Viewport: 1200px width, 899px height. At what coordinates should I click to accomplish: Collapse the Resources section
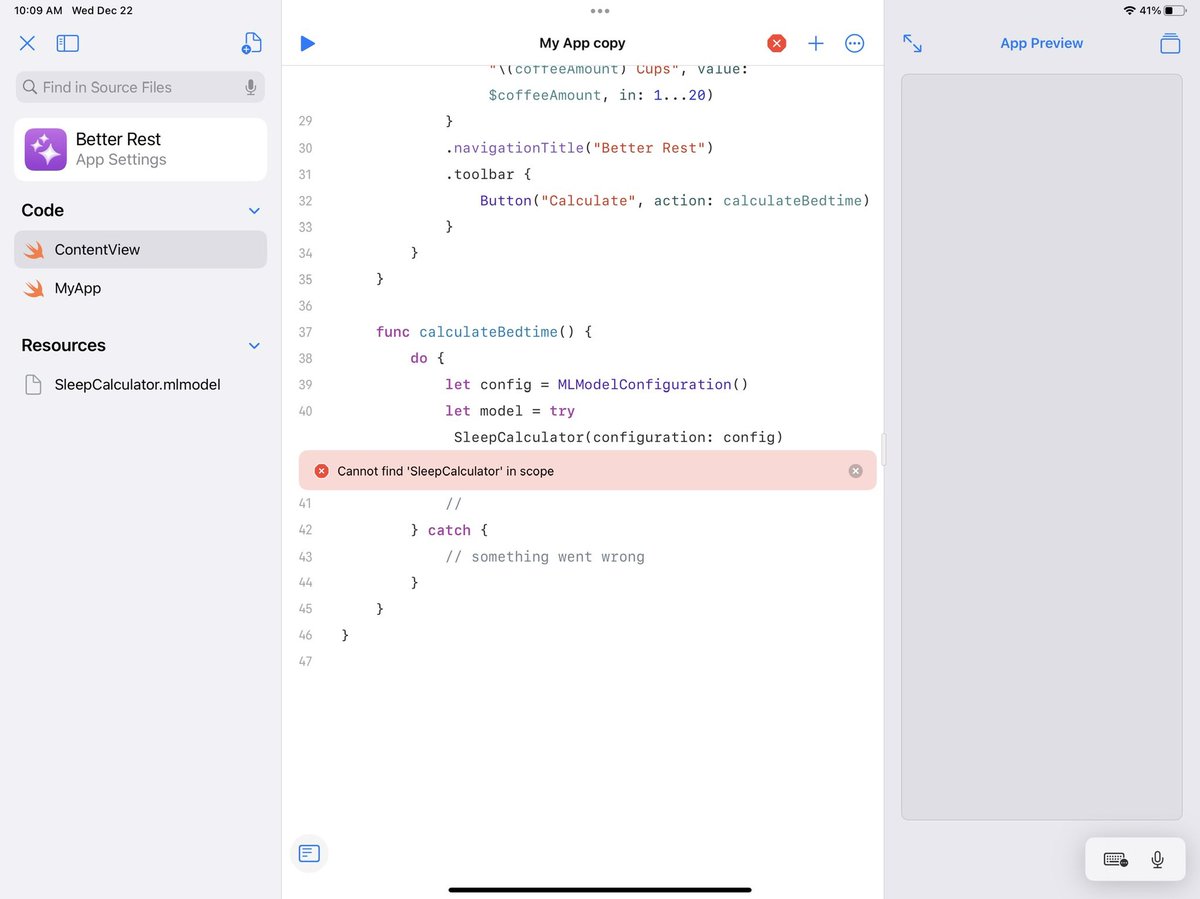pyautogui.click(x=254, y=345)
